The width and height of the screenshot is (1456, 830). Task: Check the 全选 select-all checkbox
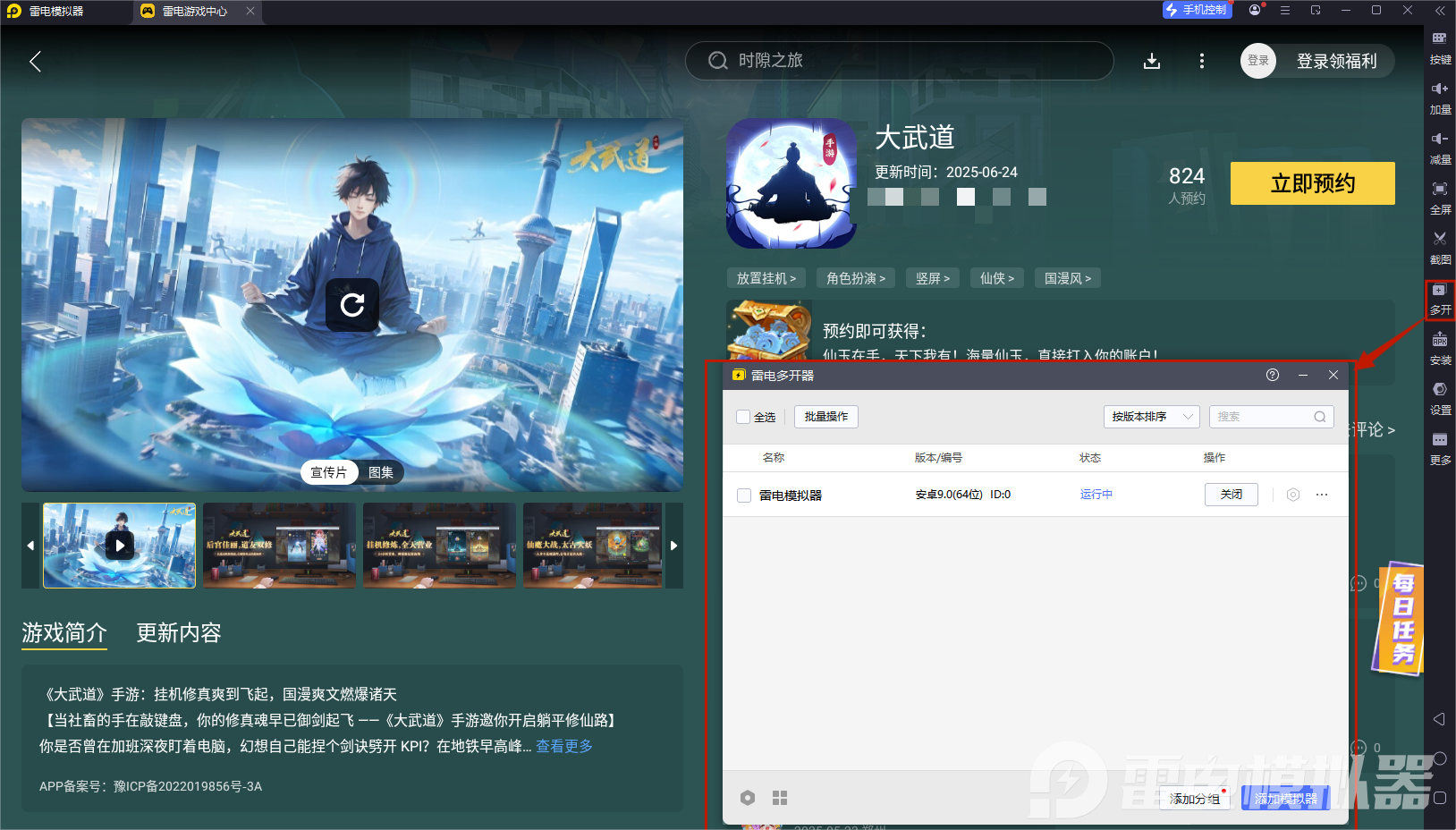(x=743, y=417)
